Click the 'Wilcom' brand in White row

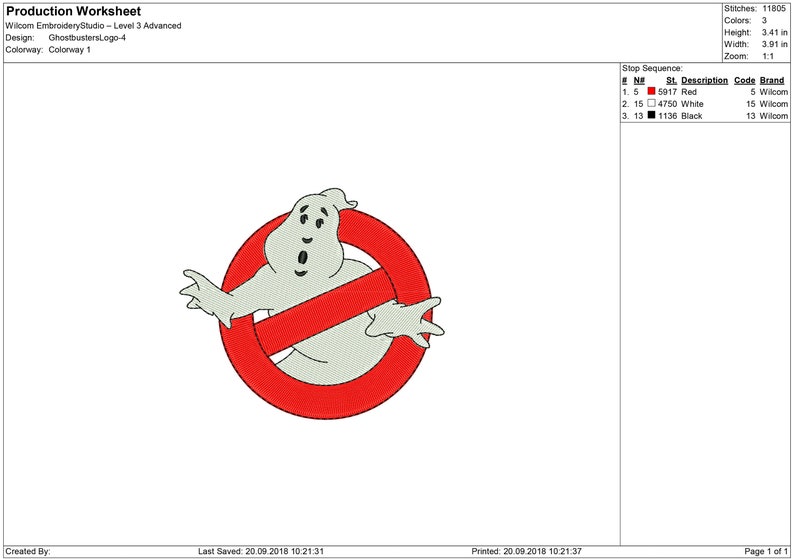(774, 104)
